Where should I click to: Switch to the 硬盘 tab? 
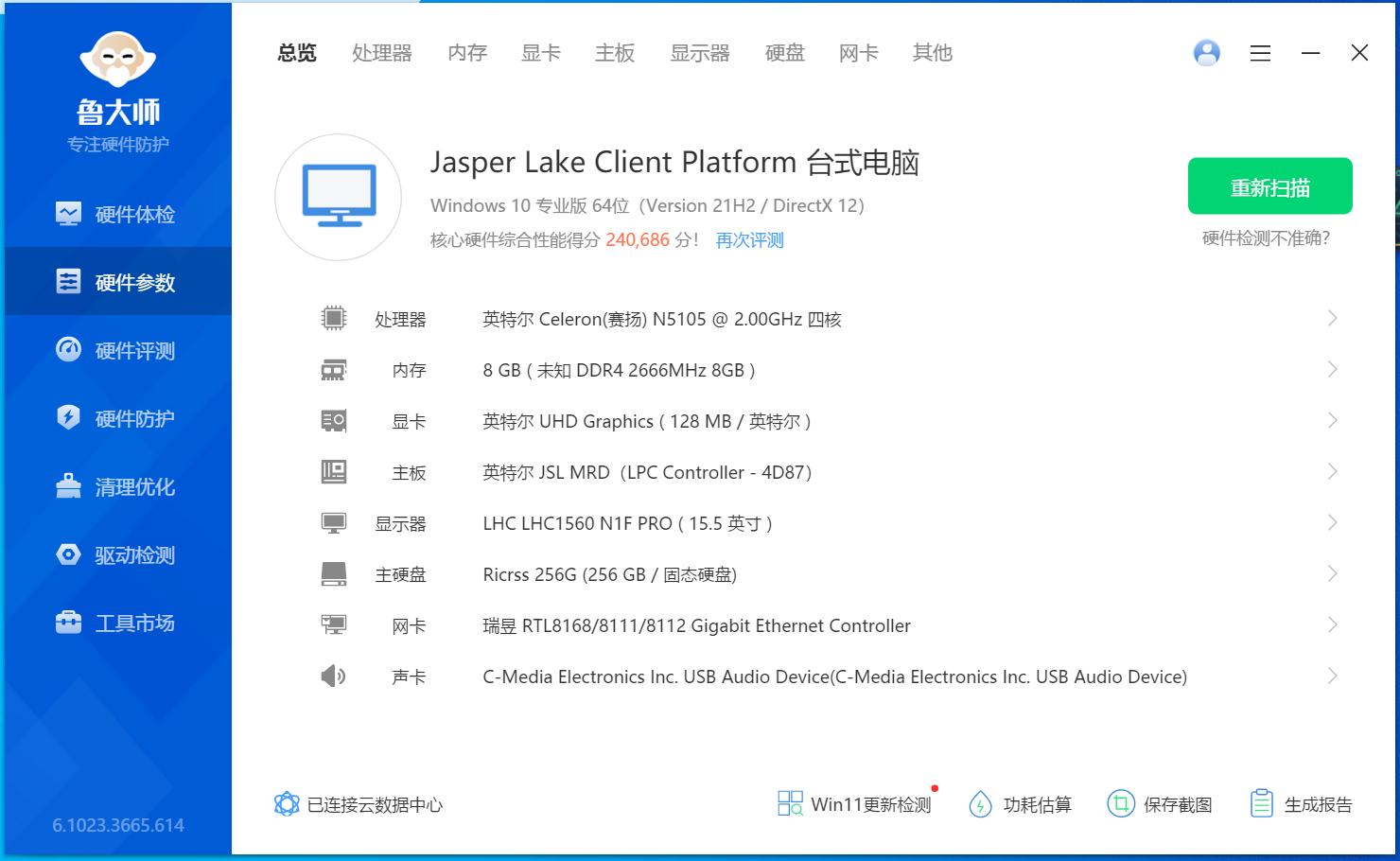[784, 53]
